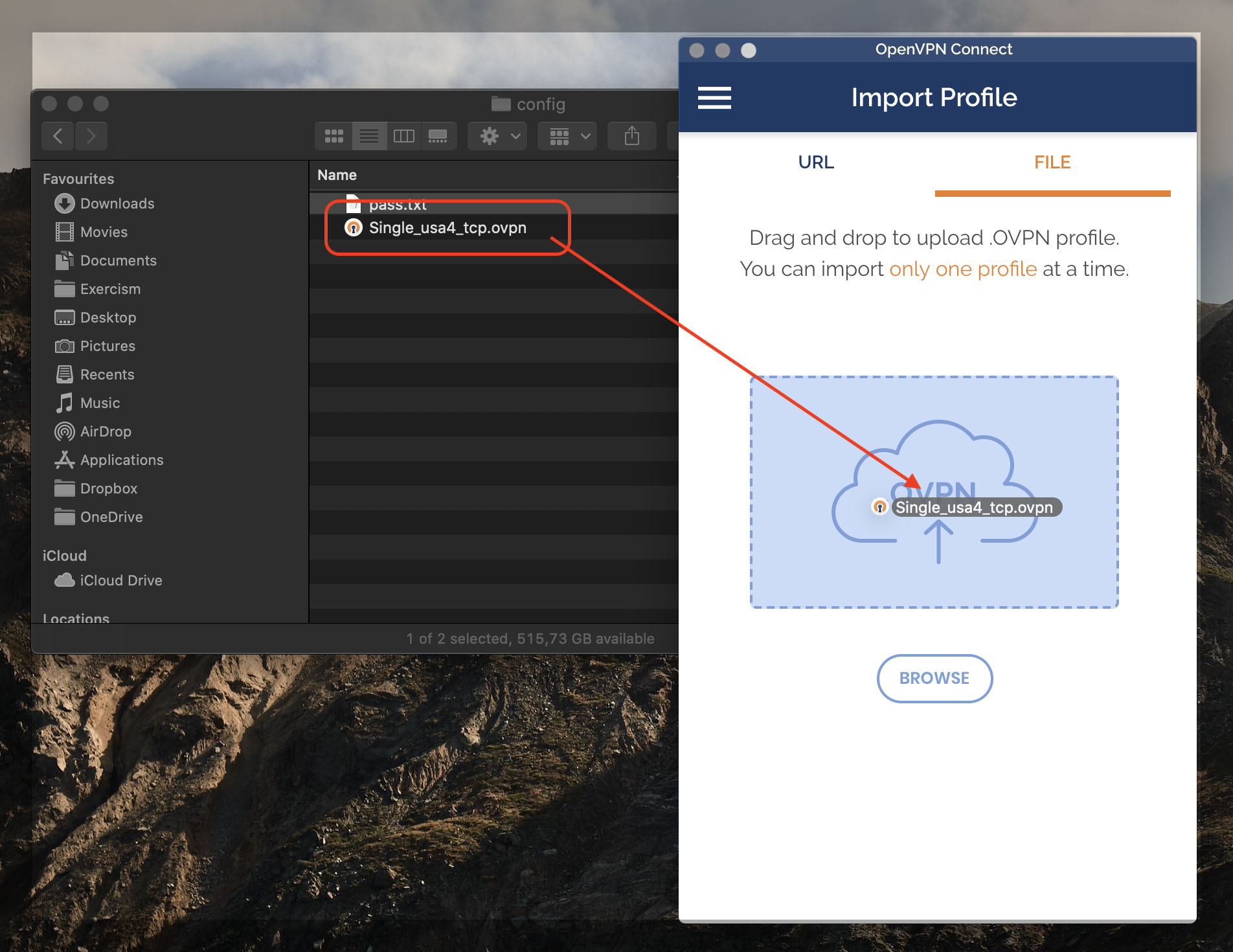Sort files by the Name column header
This screenshot has width=1233, height=952.
[337, 174]
